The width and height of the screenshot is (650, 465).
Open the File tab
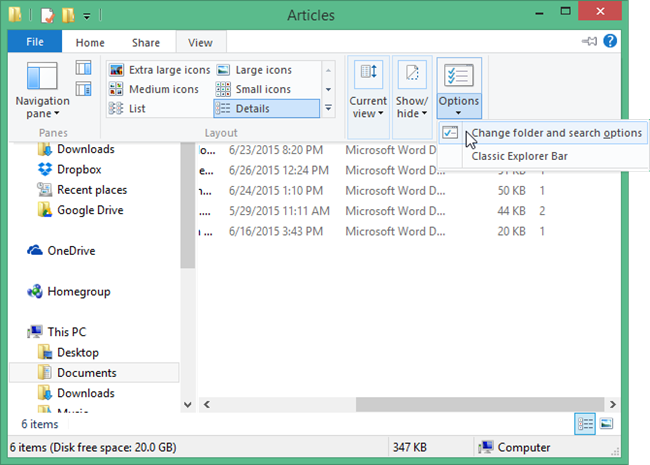tap(35, 42)
